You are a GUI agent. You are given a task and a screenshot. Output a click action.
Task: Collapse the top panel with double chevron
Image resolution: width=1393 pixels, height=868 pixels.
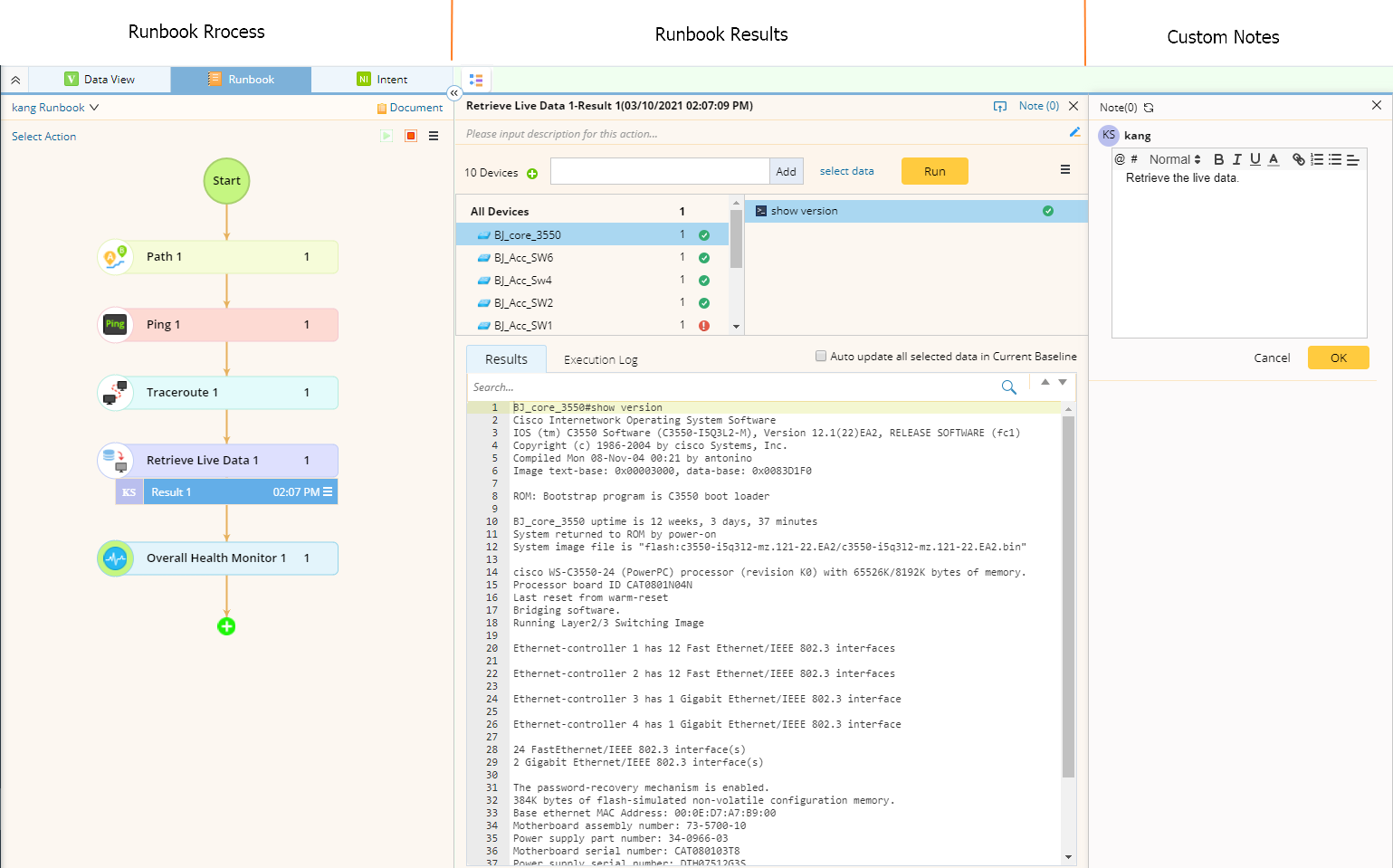click(x=15, y=80)
